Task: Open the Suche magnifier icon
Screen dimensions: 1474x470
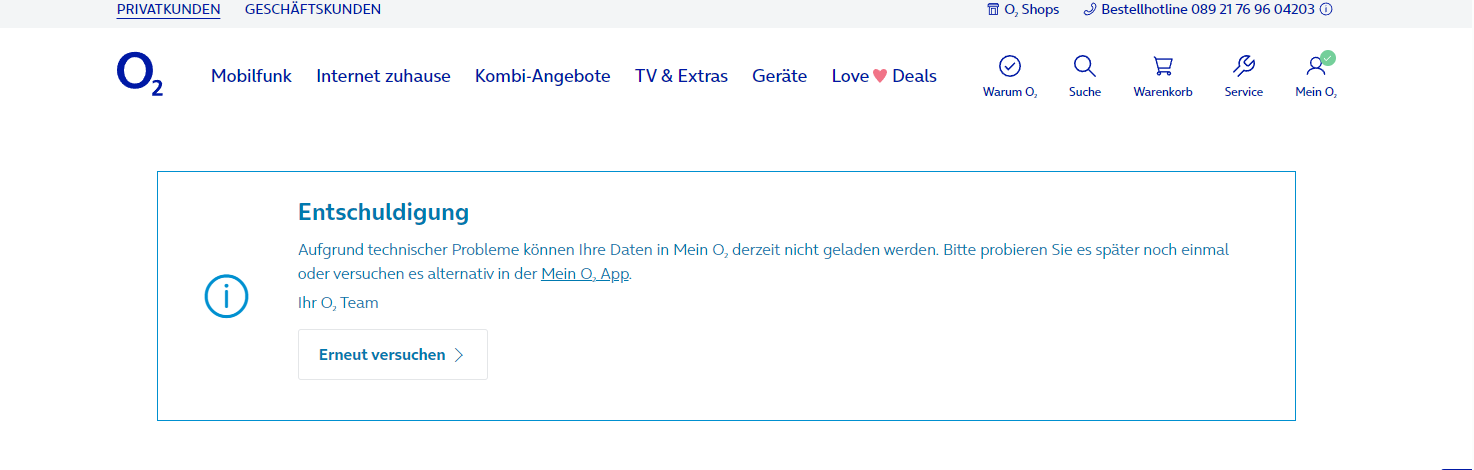Action: point(1084,66)
